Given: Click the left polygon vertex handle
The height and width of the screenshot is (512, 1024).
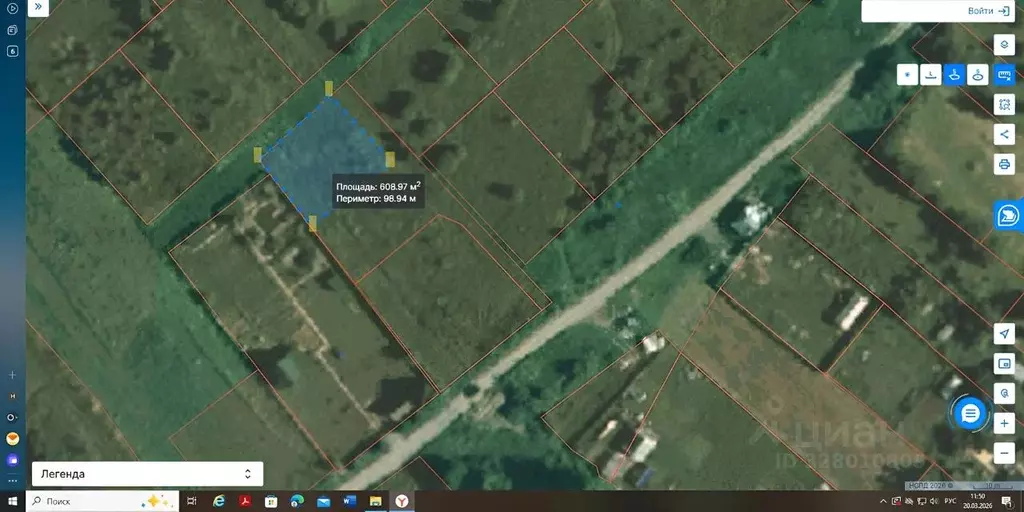Looking at the screenshot, I should (257, 155).
